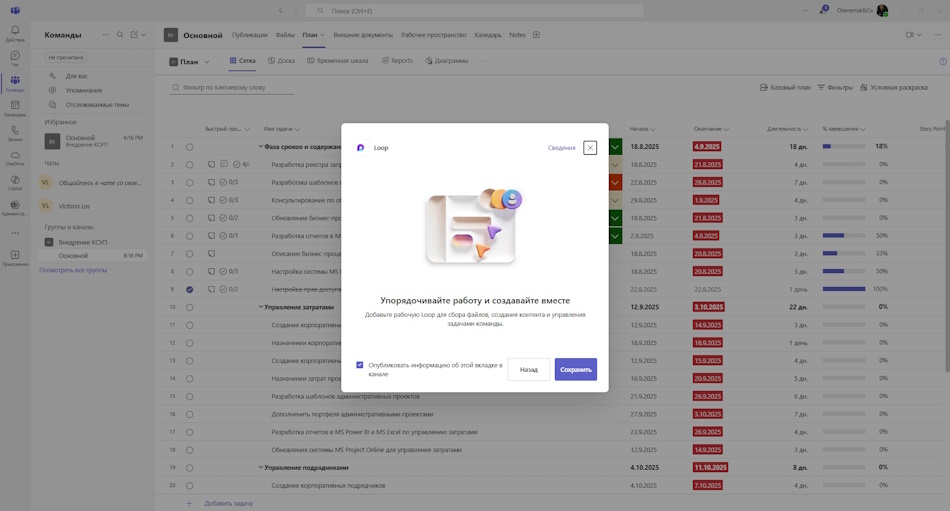Open the Сведения link in Loop dialog
950x511 pixels.
click(562, 147)
